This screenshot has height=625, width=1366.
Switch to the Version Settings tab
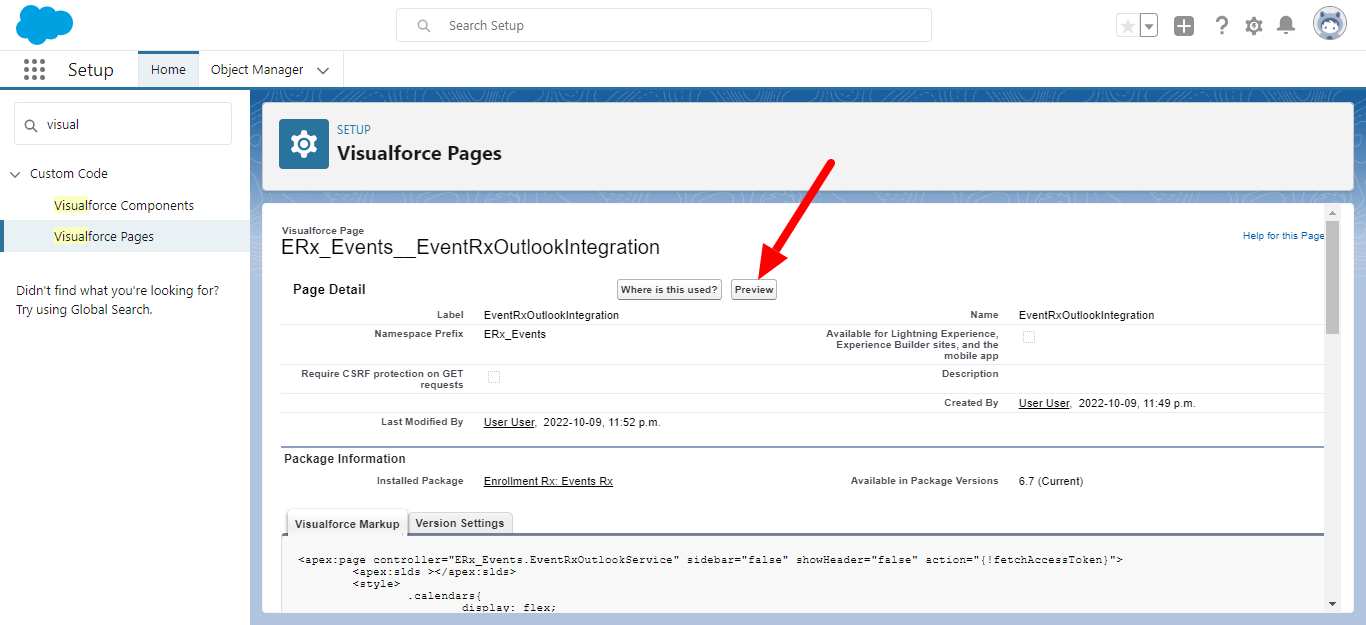pos(461,523)
